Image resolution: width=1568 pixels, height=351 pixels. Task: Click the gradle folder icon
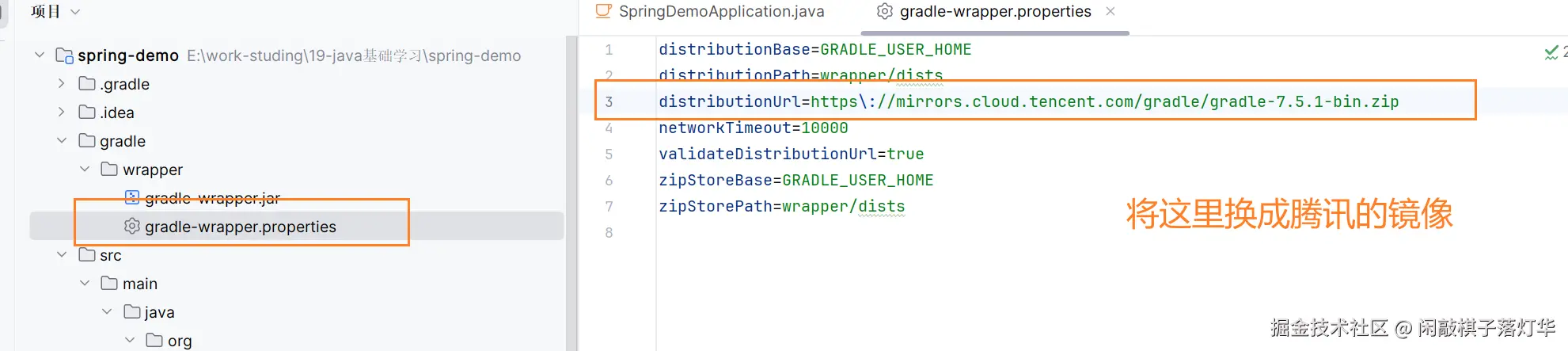[87, 140]
